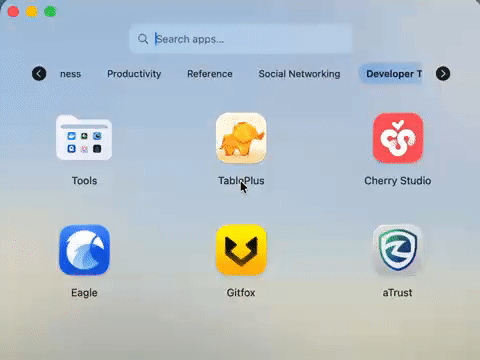Select the partially visible 'ness' tab
This screenshot has height=360, width=480.
coord(70,74)
